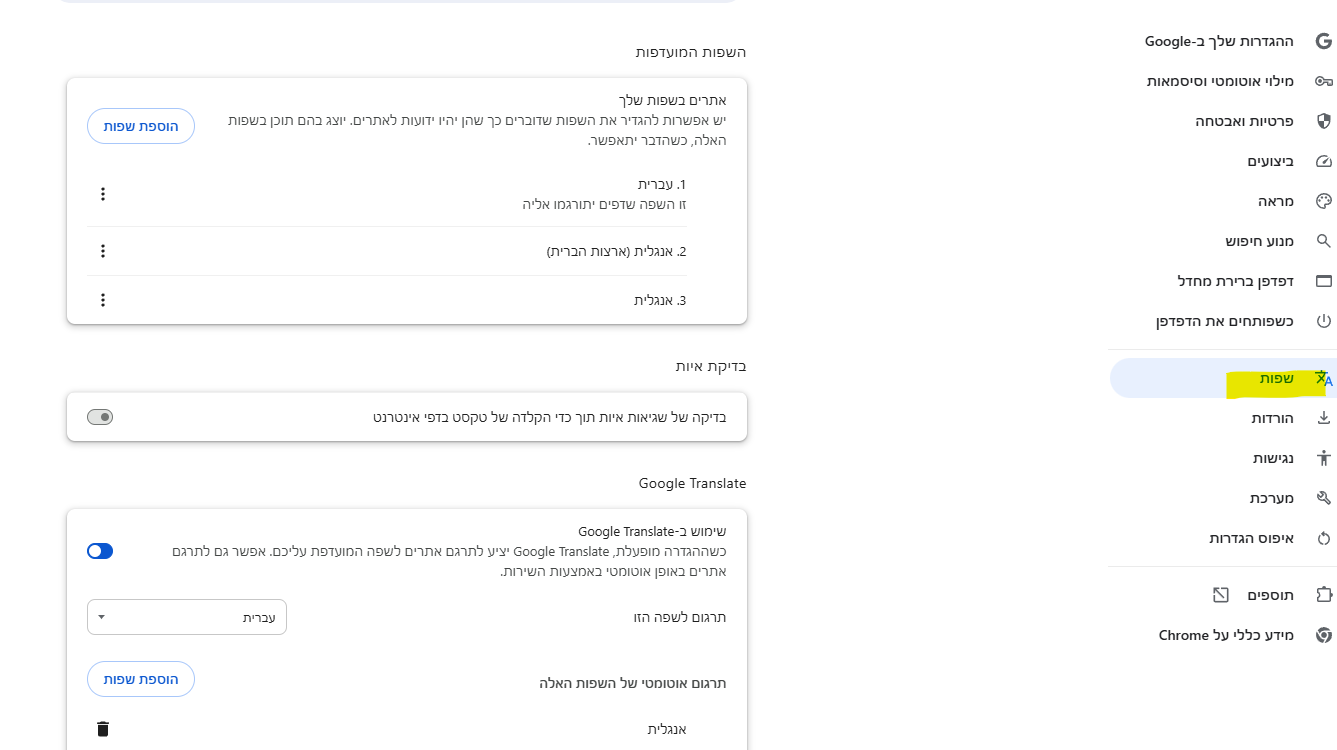
Task: Click the trash icon next to אנגלית
Action: (102, 729)
